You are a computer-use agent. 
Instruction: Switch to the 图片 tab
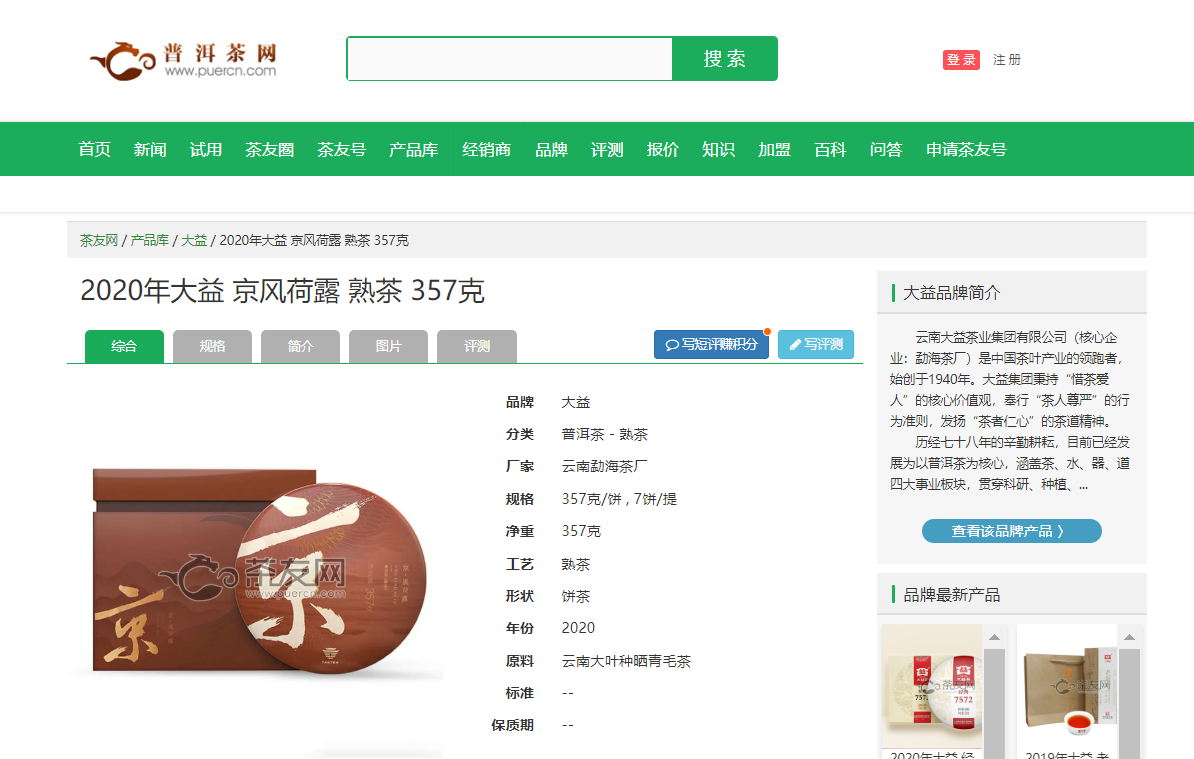388,346
